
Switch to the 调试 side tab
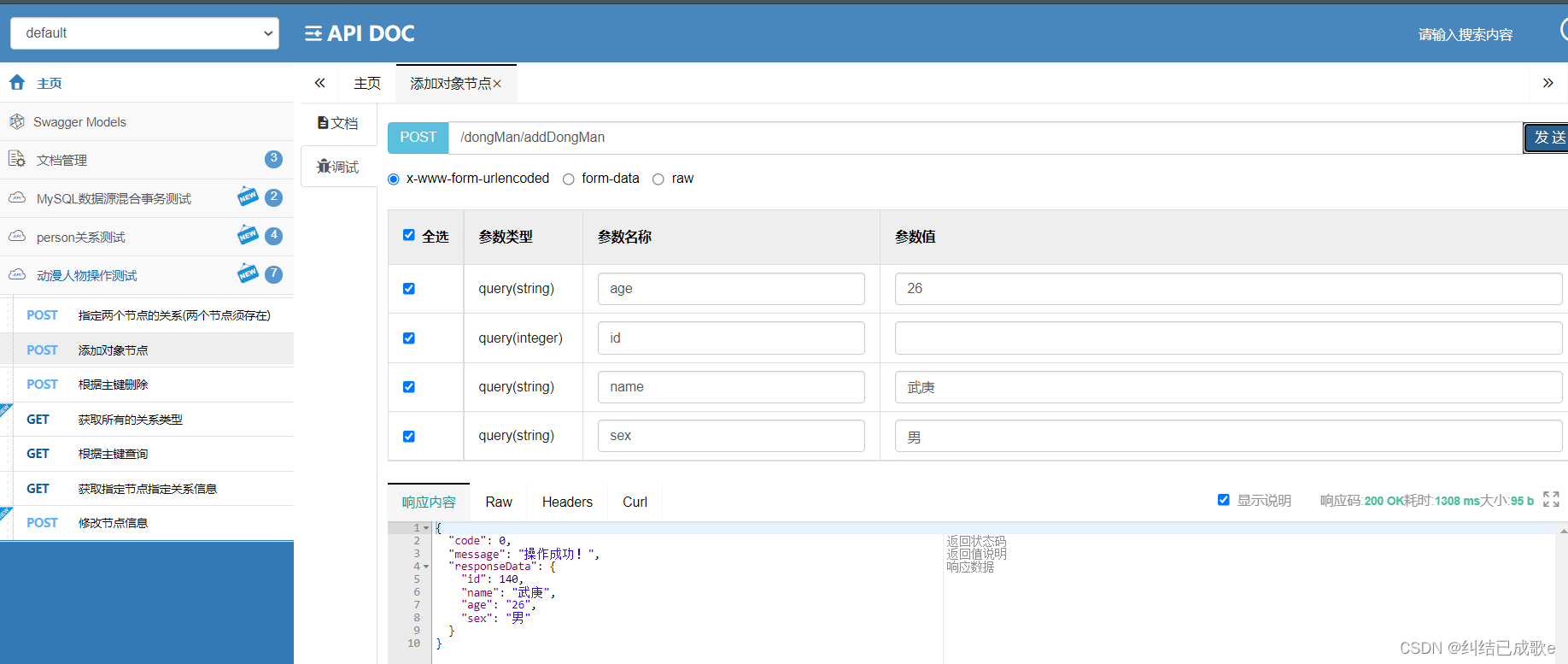[338, 167]
